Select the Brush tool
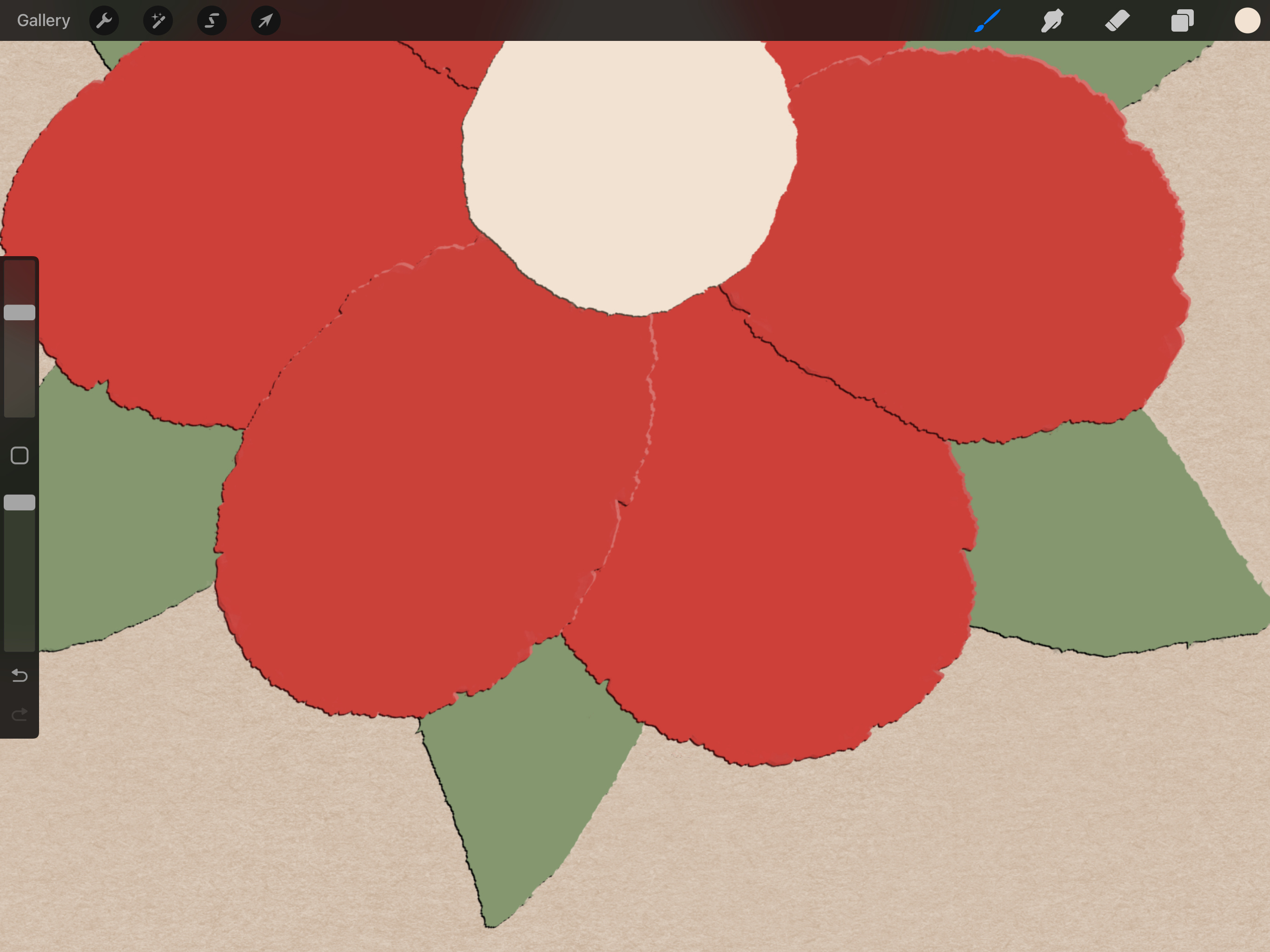 point(987,20)
